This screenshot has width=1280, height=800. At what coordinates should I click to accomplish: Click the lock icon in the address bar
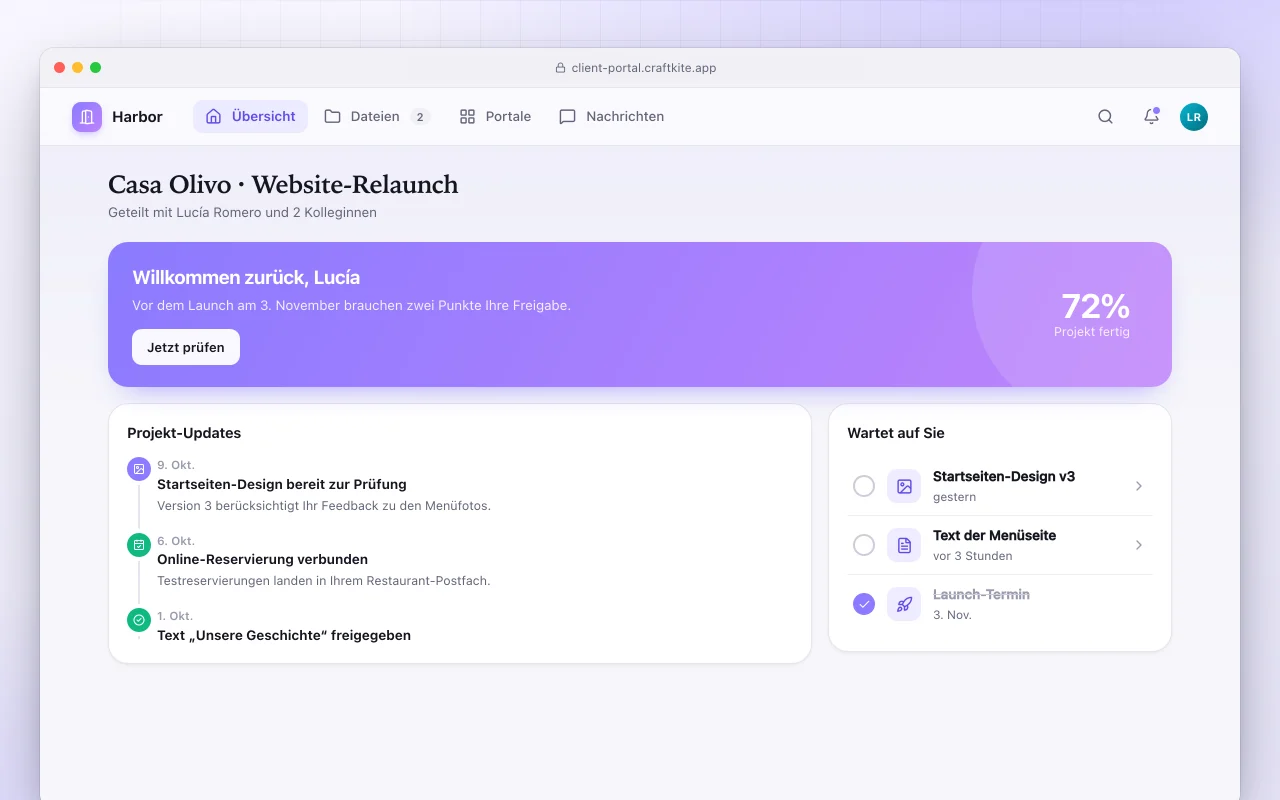coord(560,68)
